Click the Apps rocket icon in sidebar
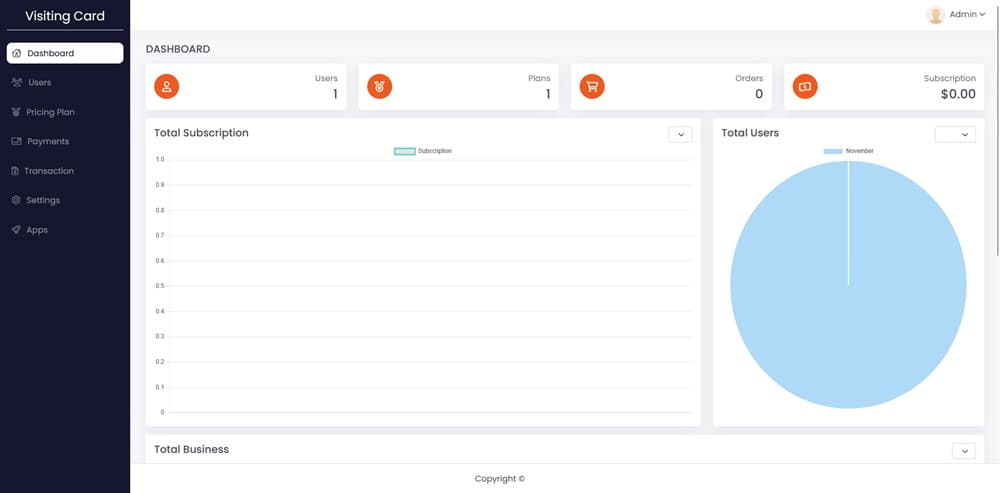Viewport: 1000px width, 493px height. click(x=16, y=230)
